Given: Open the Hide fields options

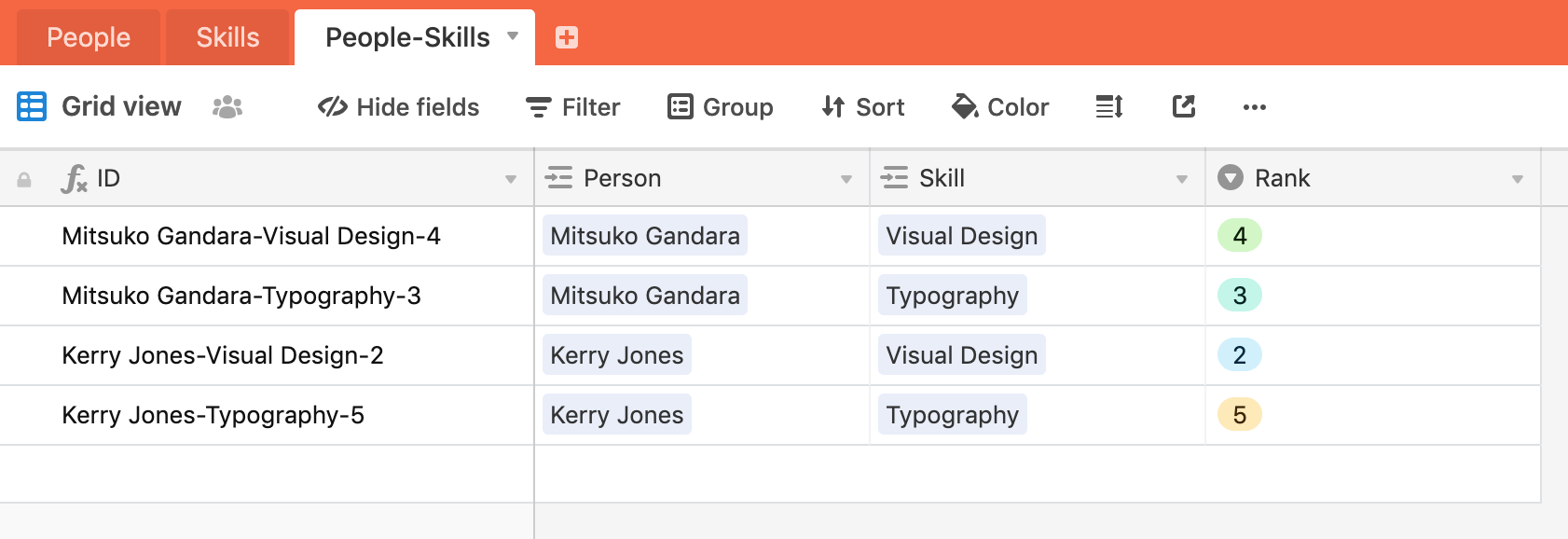Looking at the screenshot, I should point(398,107).
